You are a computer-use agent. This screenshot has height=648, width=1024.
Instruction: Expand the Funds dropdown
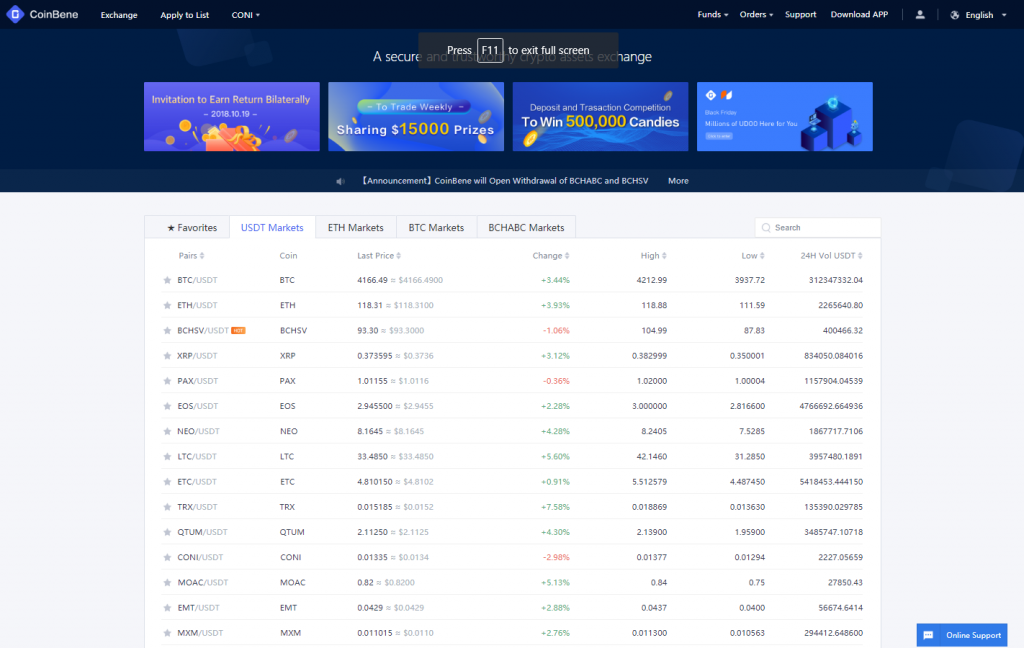(x=712, y=14)
